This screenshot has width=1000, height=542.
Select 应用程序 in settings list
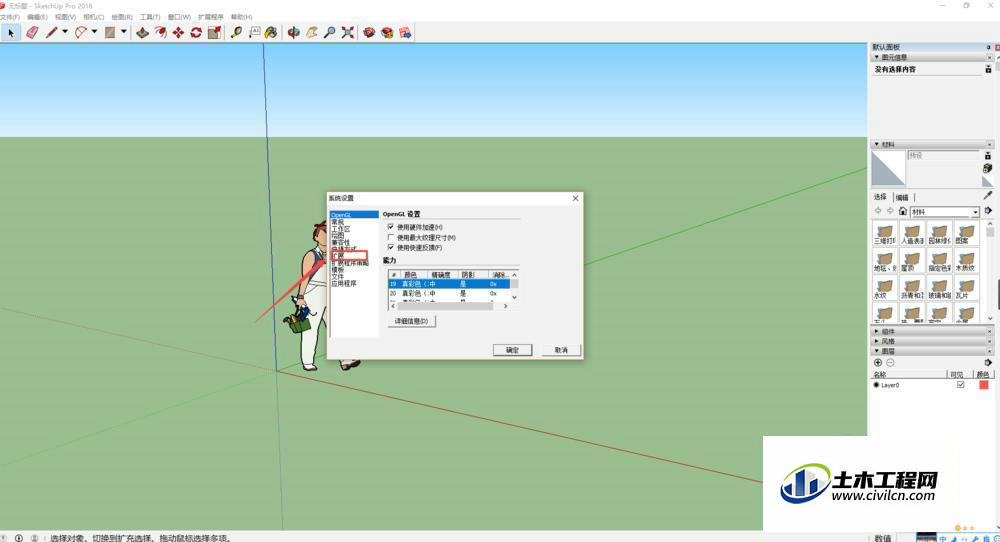(344, 283)
